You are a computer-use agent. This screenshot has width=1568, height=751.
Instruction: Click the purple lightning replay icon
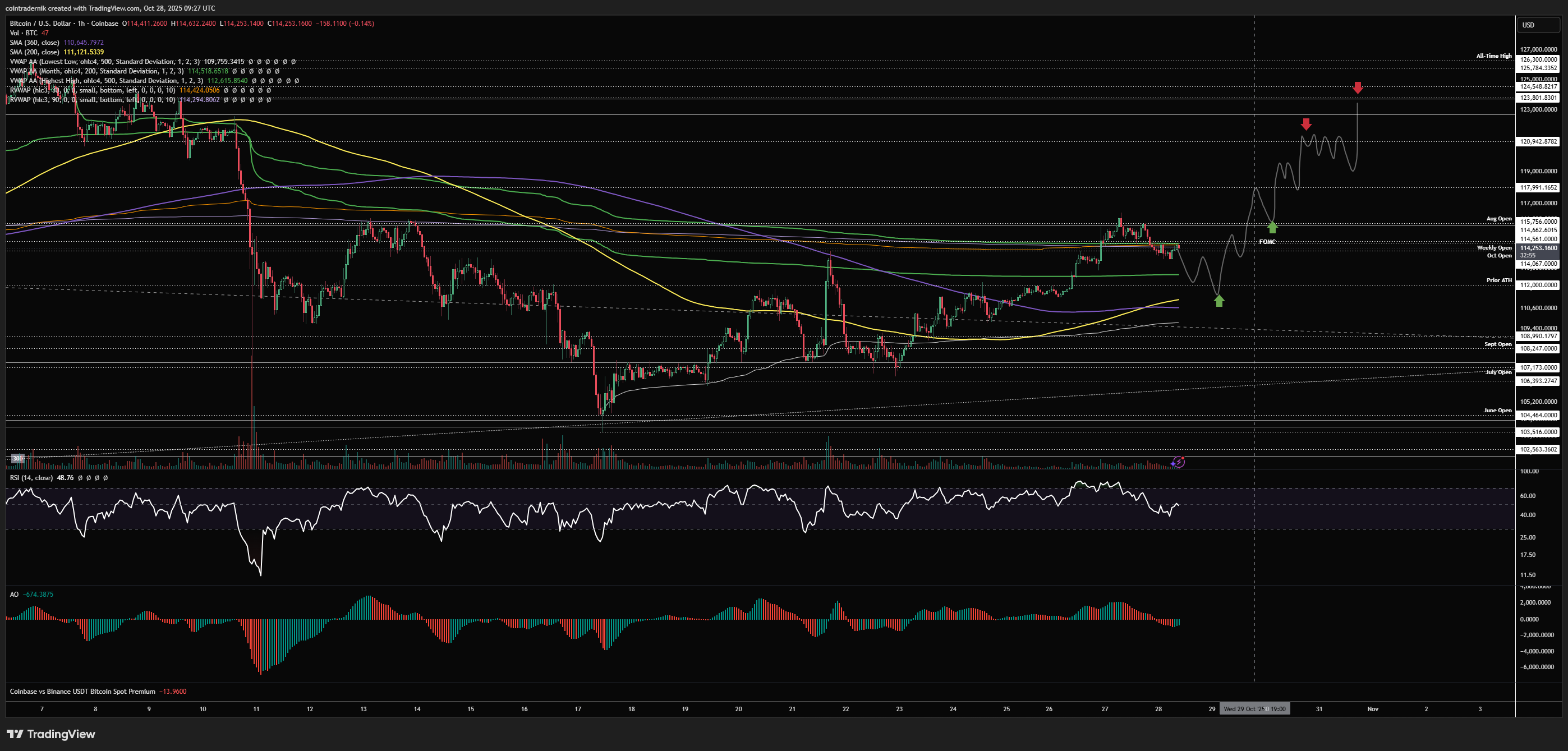click(x=1179, y=462)
